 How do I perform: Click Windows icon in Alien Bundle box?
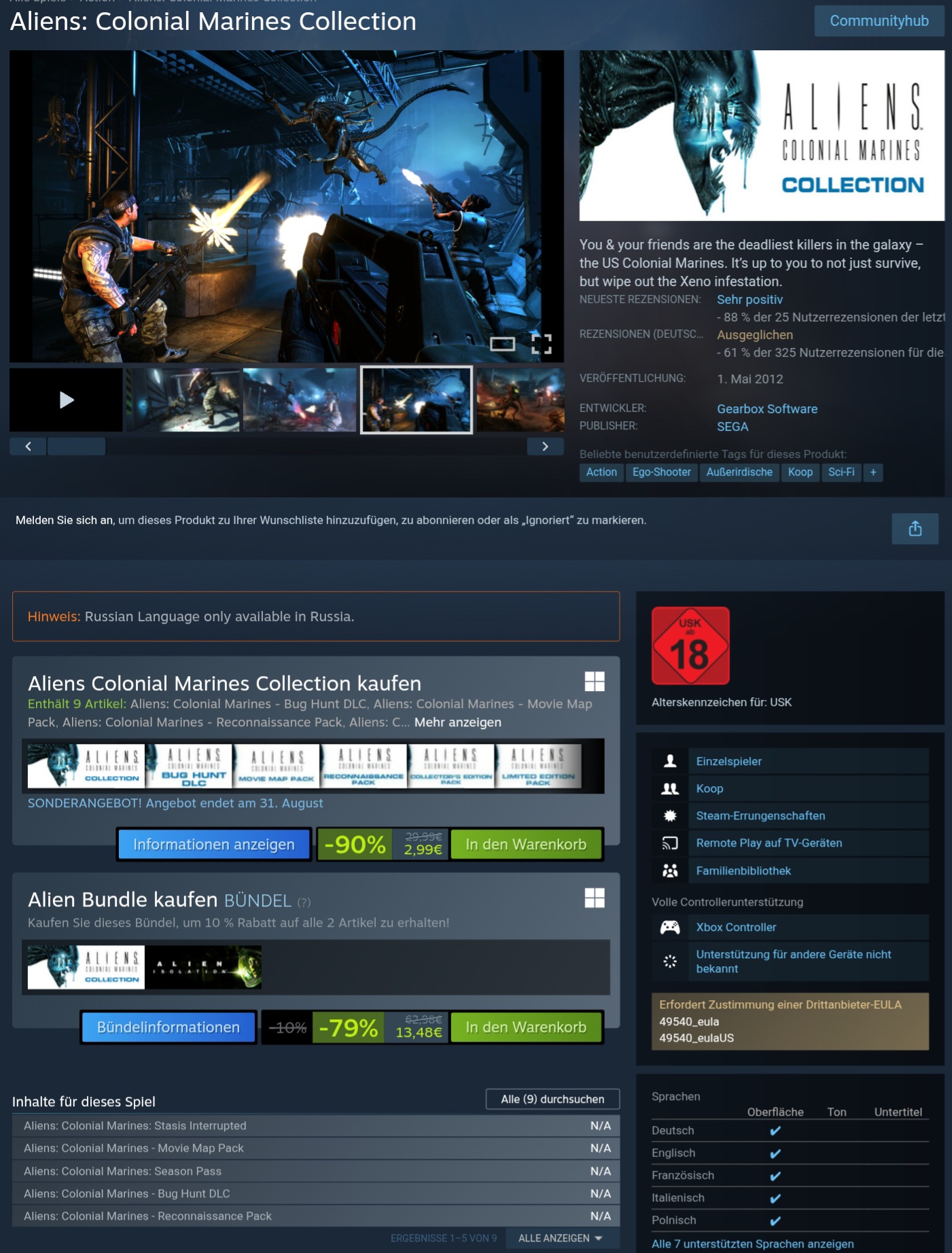tap(595, 898)
